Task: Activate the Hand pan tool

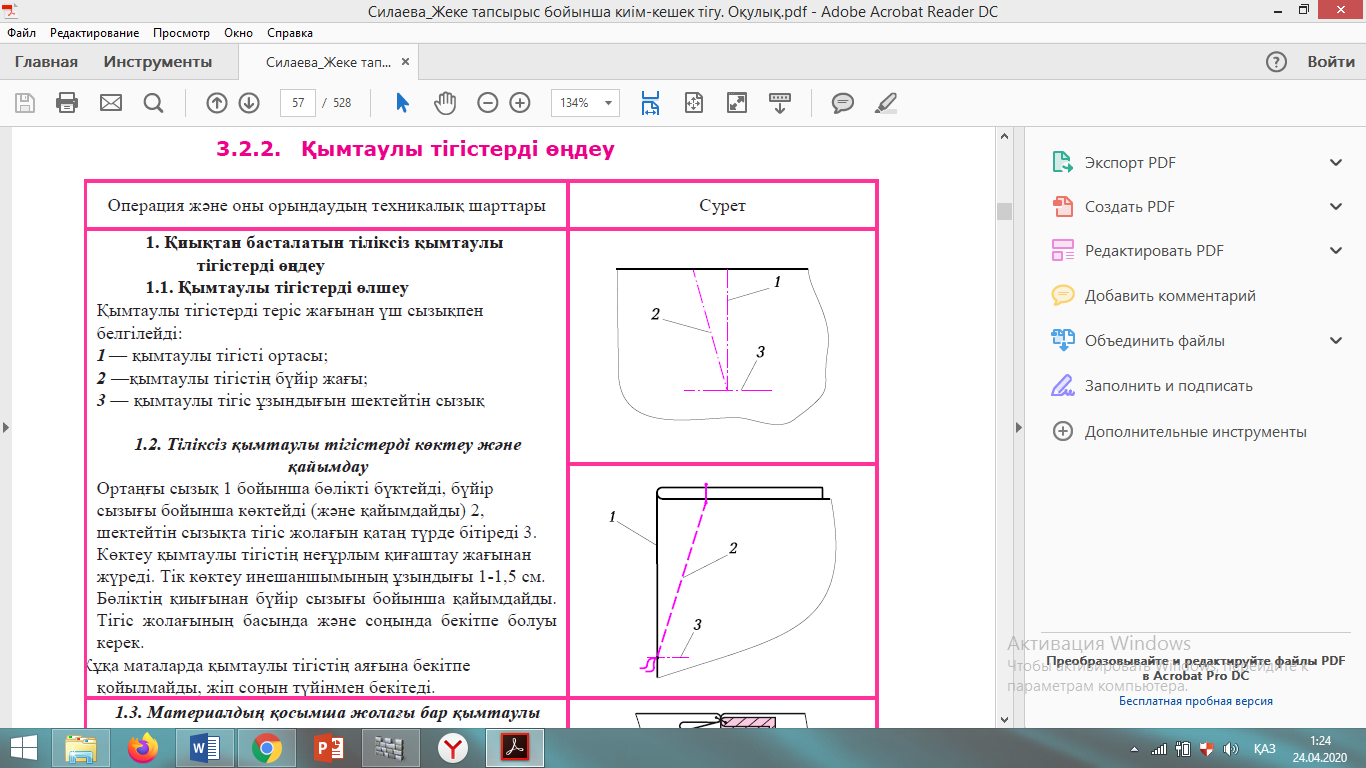Action: tap(444, 103)
